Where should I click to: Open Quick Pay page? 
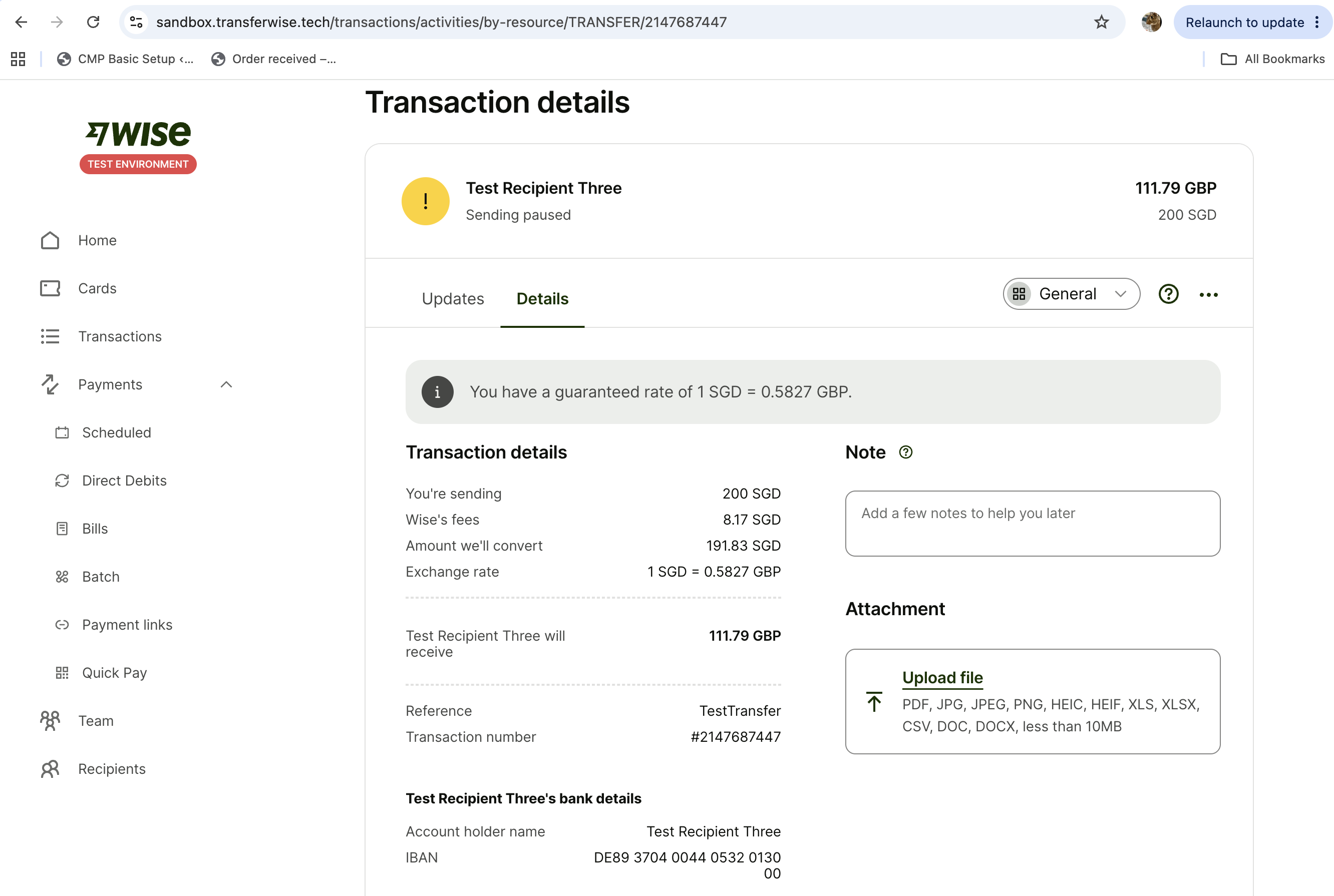pyautogui.click(x=115, y=673)
